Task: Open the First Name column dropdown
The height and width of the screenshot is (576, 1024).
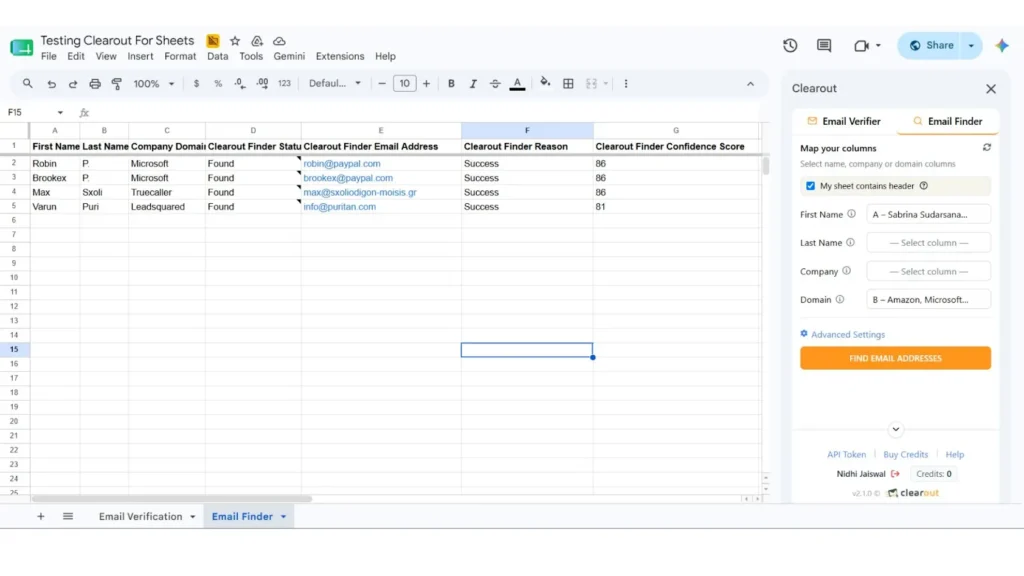Action: [928, 214]
